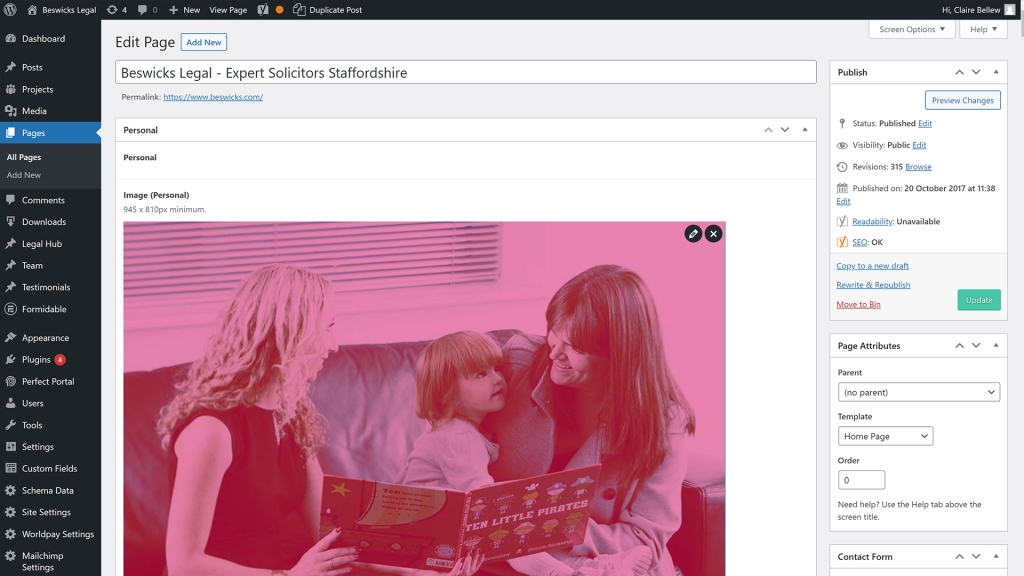1024x576 pixels.
Task: Open the Yoast SEO icon in the admin bar
Action: click(263, 10)
